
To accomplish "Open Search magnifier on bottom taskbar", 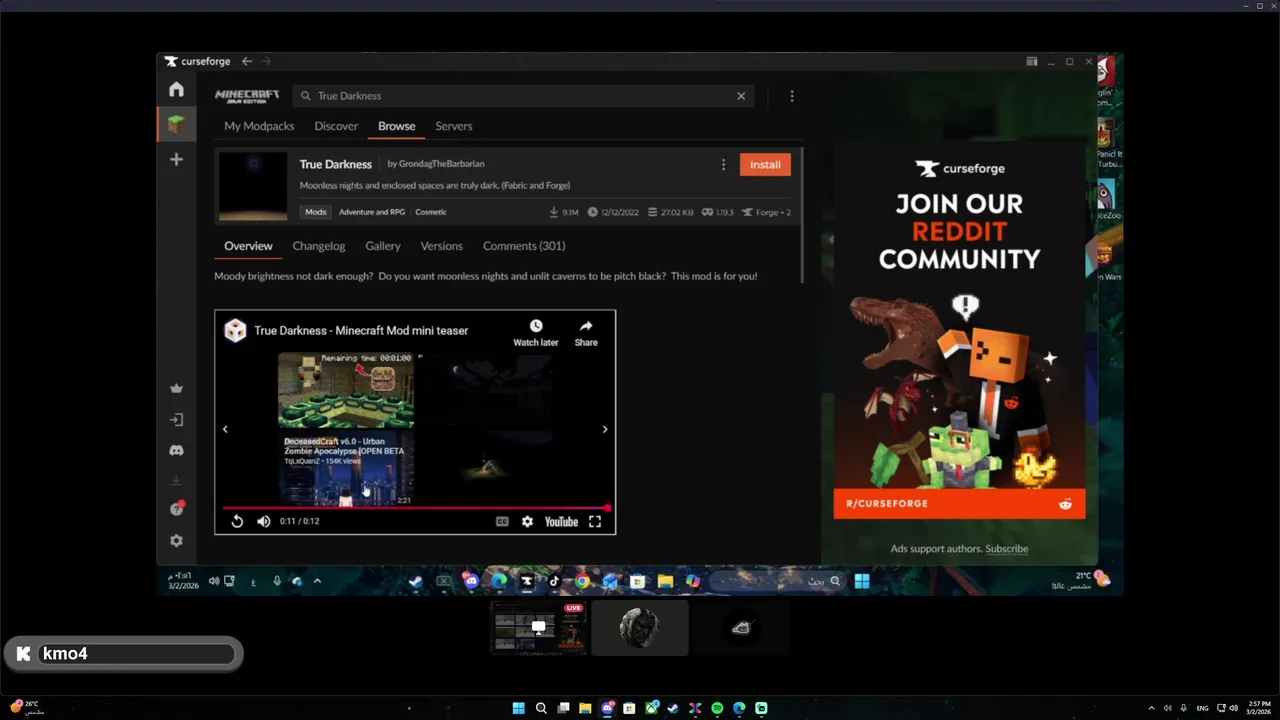I will (541, 708).
